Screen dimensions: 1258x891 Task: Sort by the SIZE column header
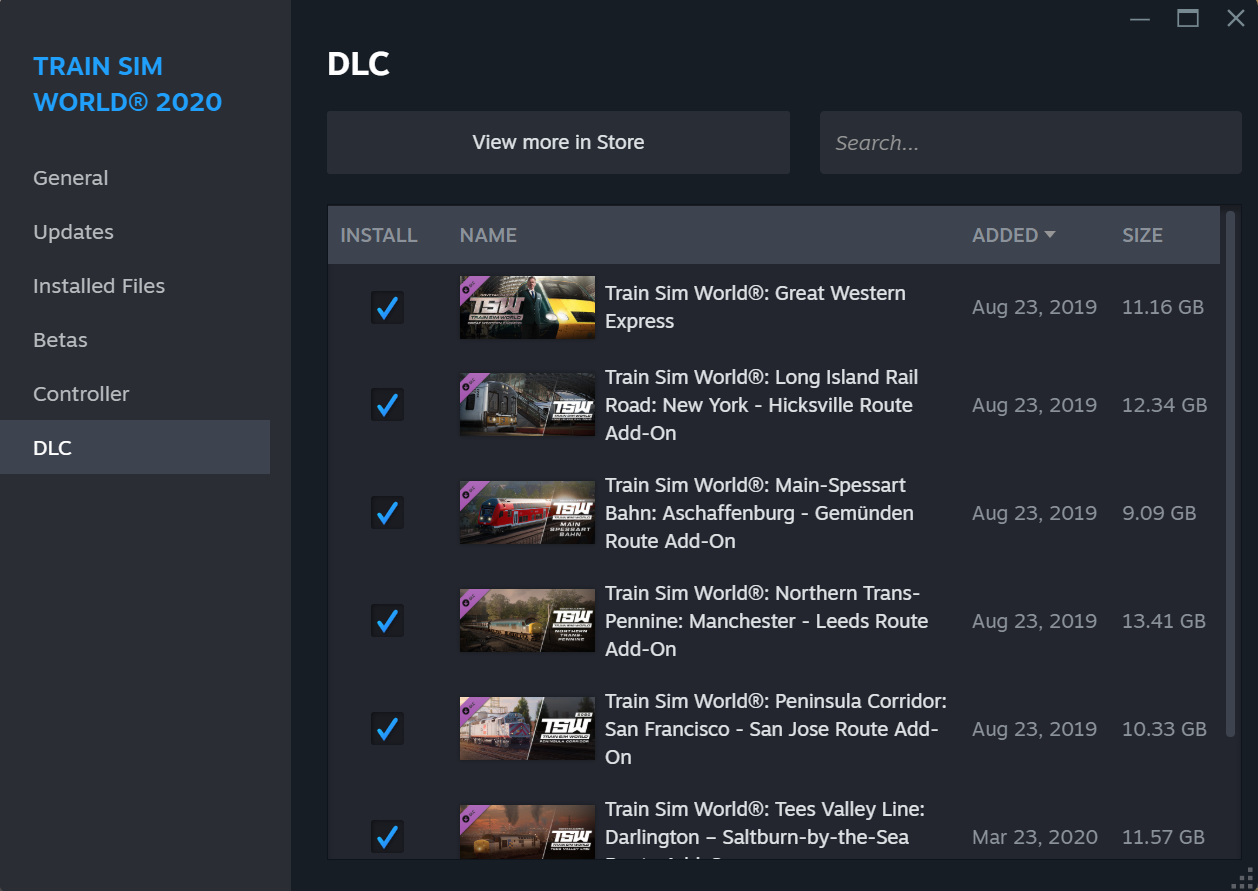click(1142, 235)
